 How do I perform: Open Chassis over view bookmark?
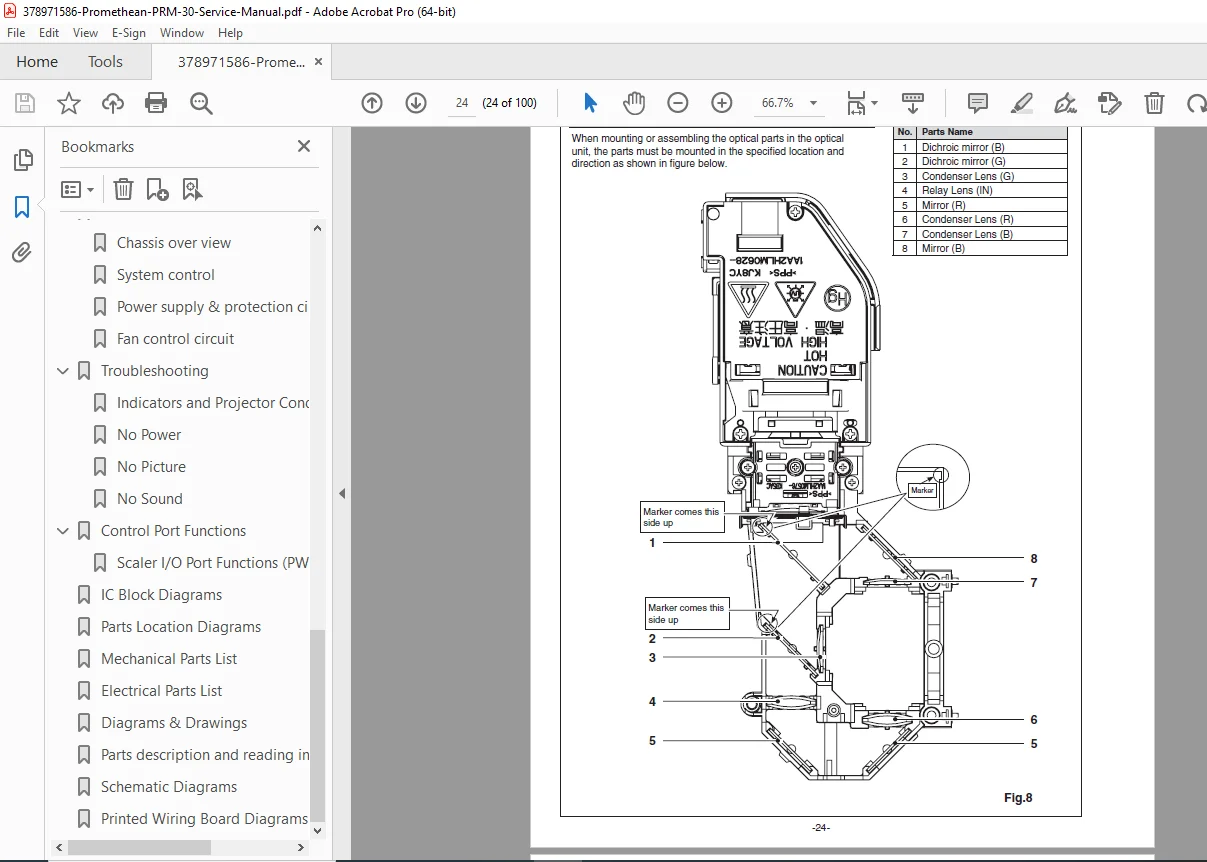pyautogui.click(x=174, y=243)
